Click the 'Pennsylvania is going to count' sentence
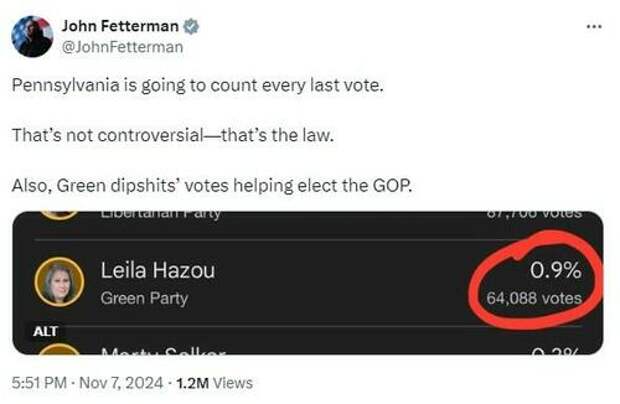Screen dimensions: 620x404 [x=198, y=85]
